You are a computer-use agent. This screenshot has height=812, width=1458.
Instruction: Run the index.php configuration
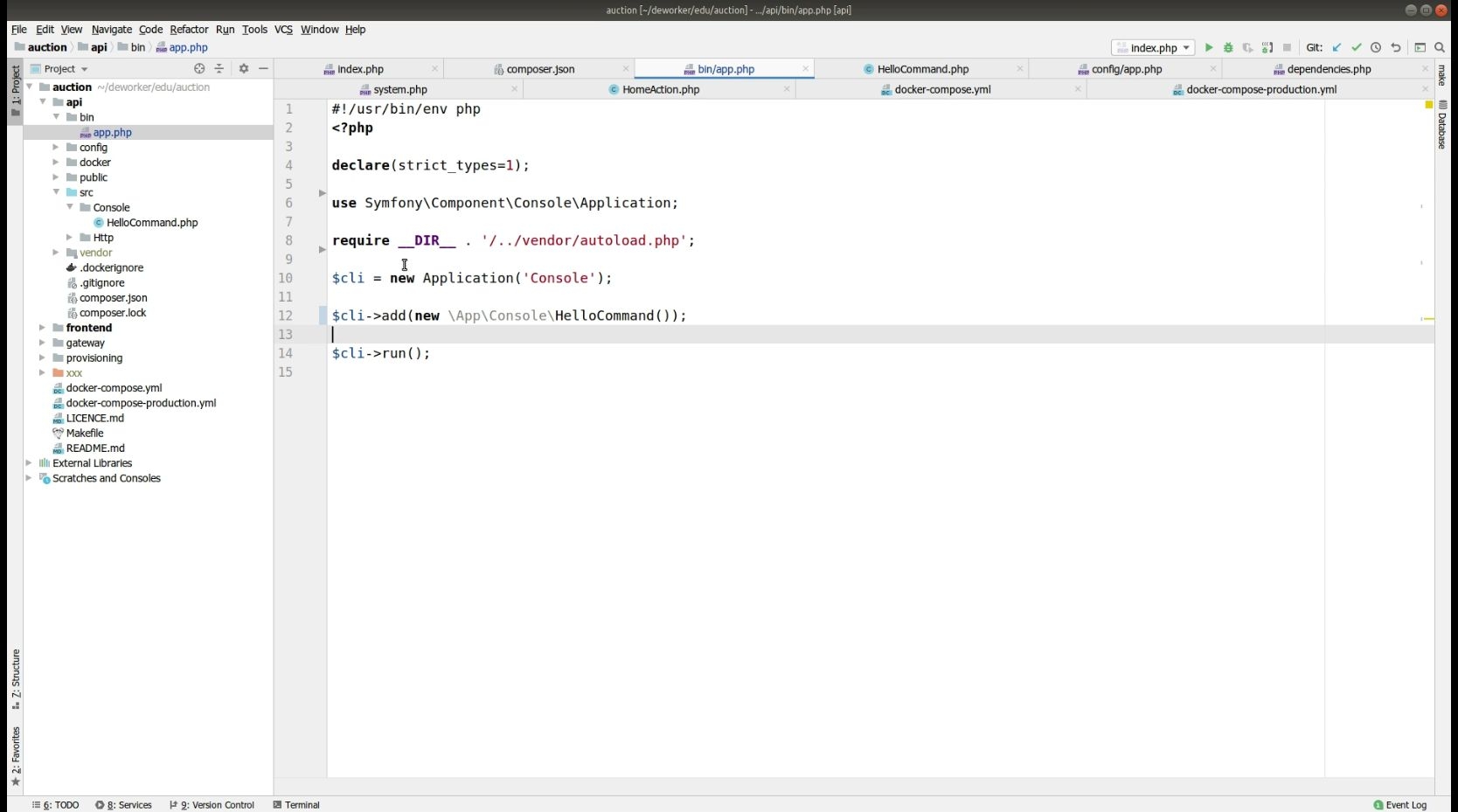tap(1209, 48)
